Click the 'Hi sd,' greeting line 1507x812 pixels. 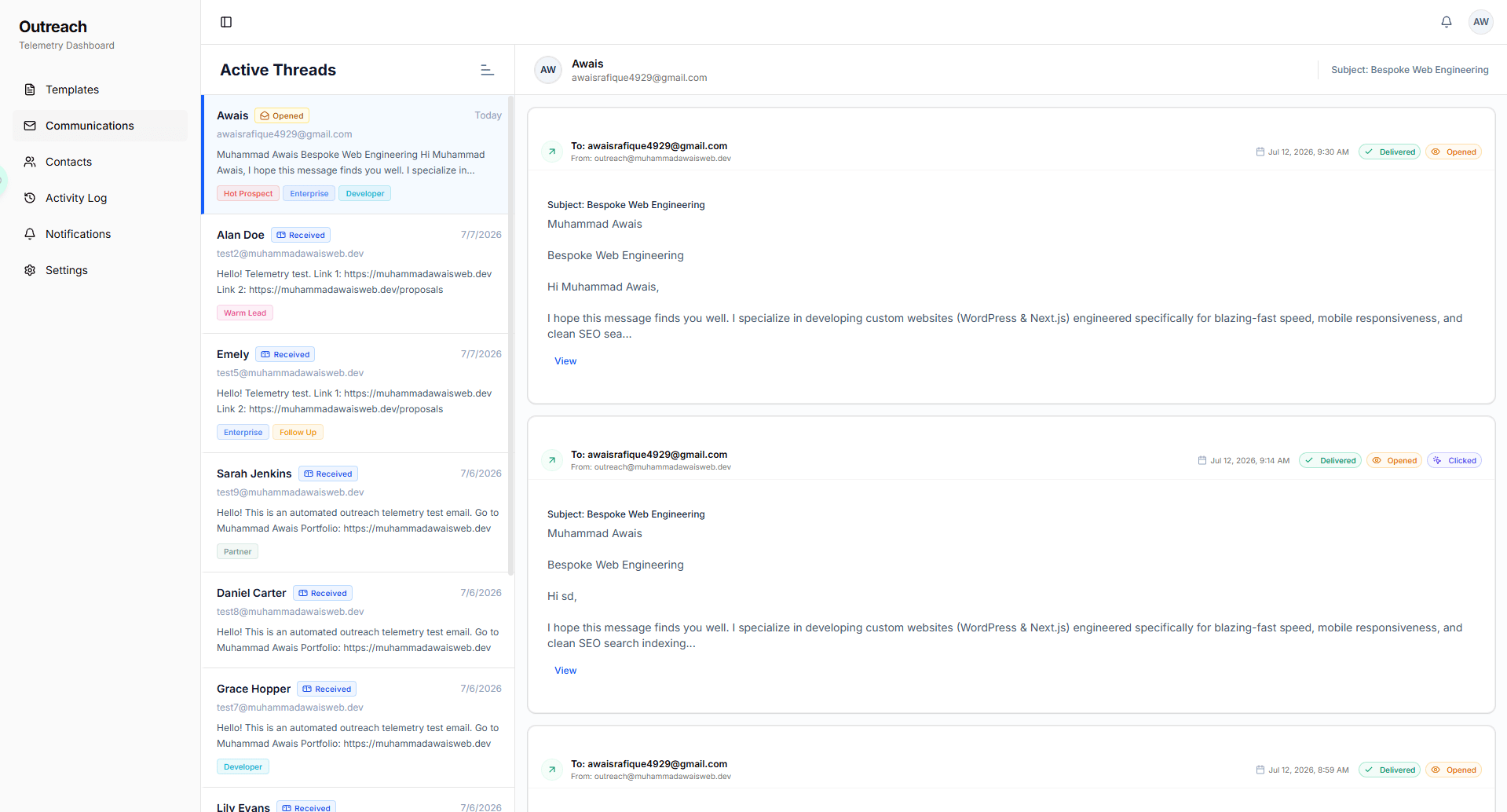click(x=561, y=596)
